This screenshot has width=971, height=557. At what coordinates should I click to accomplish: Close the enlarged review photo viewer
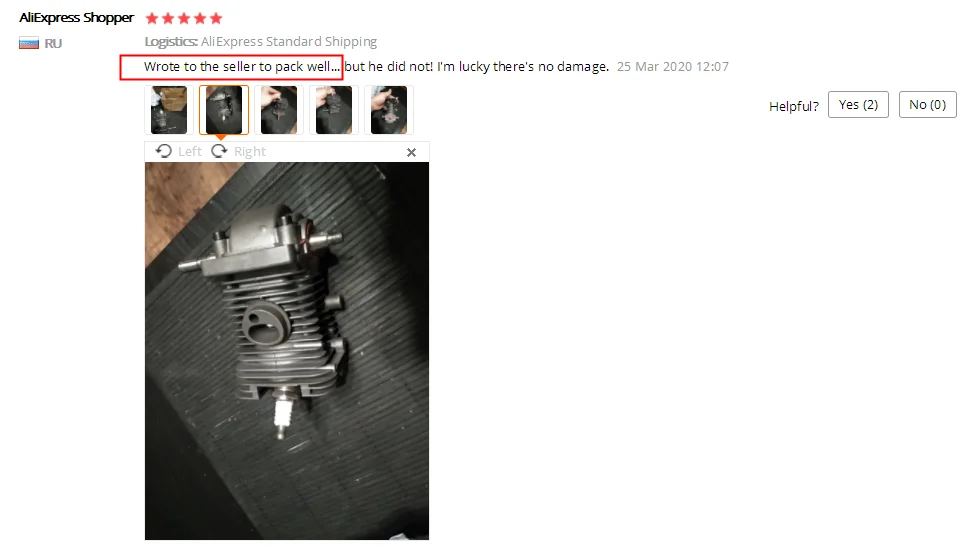tap(411, 152)
